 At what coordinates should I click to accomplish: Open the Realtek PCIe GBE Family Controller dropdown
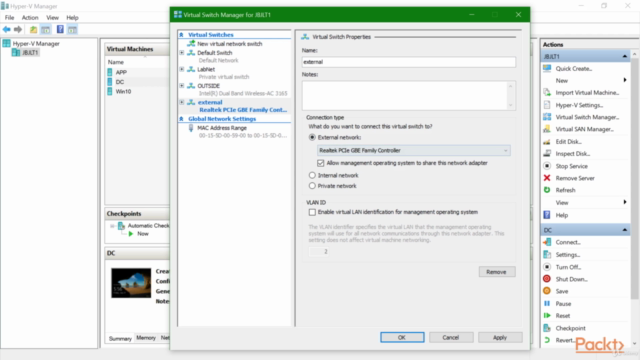tap(413, 150)
